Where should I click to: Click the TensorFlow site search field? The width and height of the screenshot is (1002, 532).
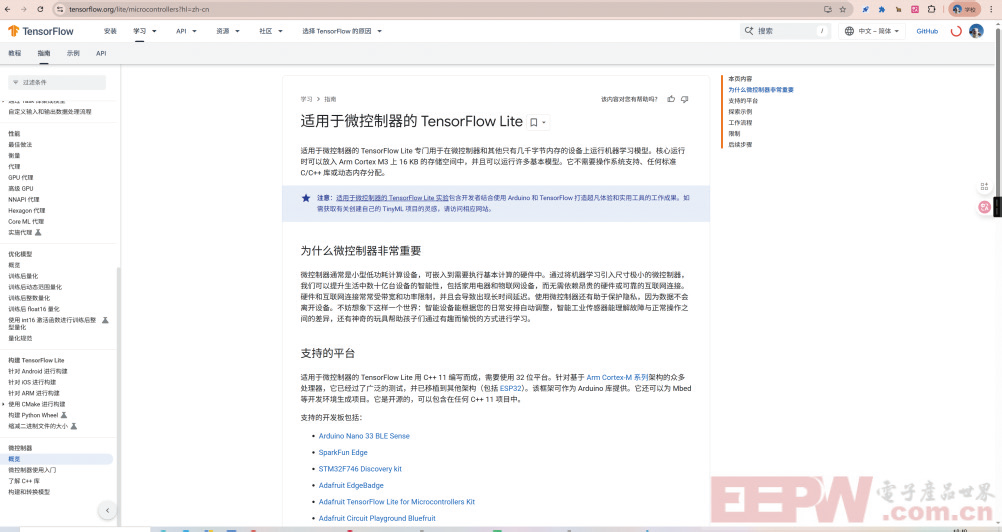785,31
